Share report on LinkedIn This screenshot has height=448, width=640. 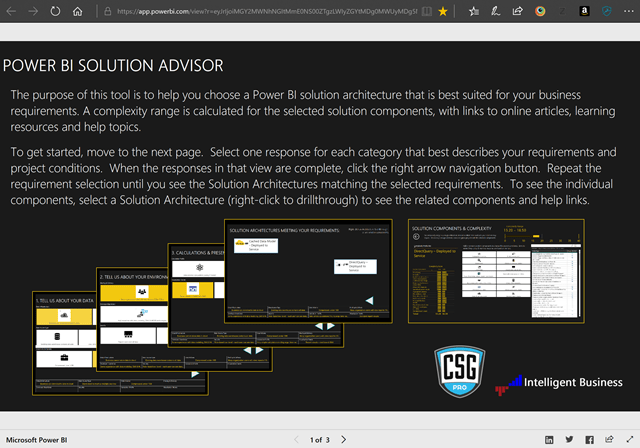549,439
